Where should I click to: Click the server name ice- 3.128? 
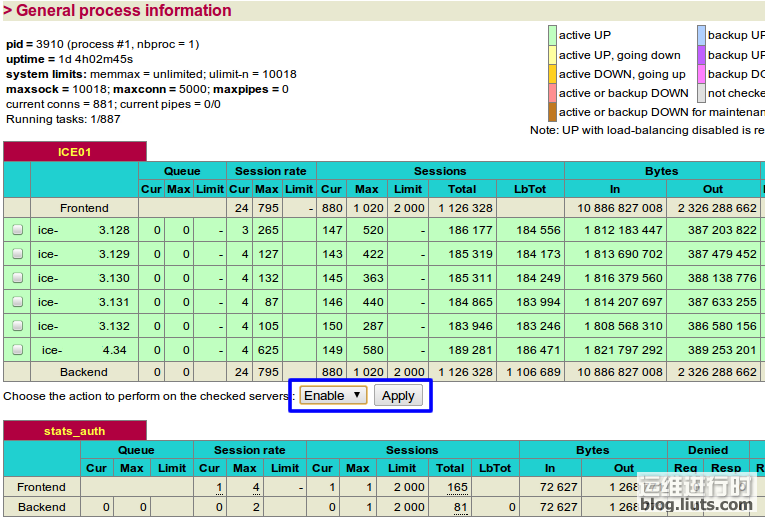(84, 230)
